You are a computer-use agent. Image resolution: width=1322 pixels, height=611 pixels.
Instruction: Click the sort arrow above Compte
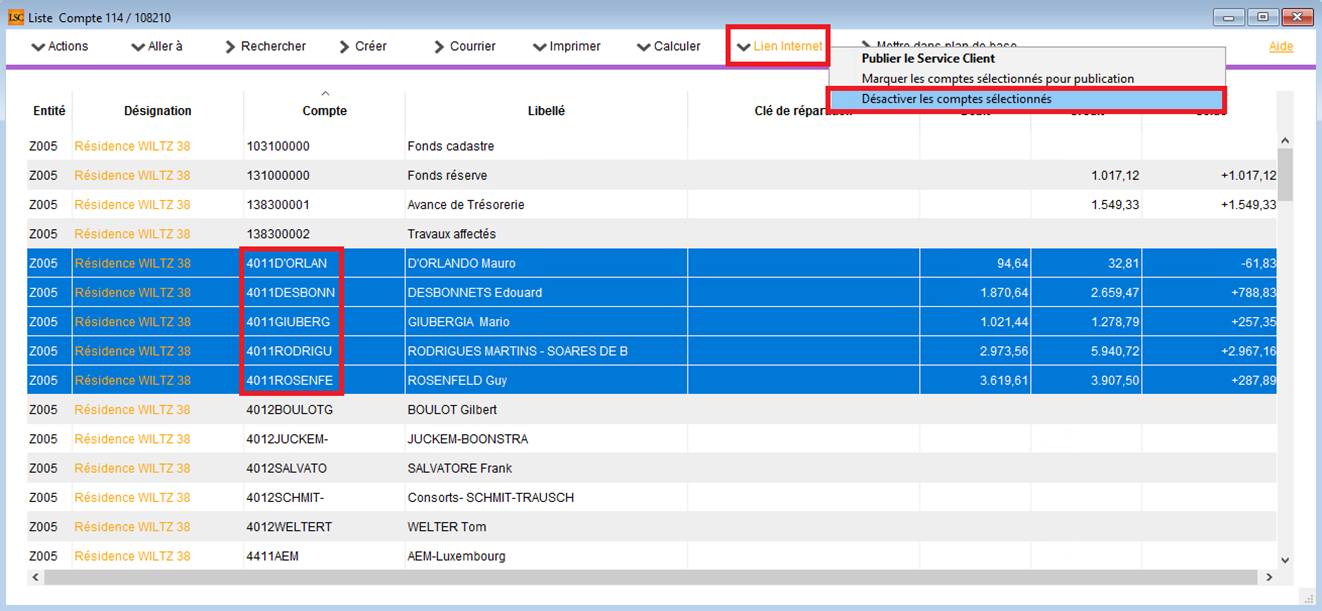(325, 94)
